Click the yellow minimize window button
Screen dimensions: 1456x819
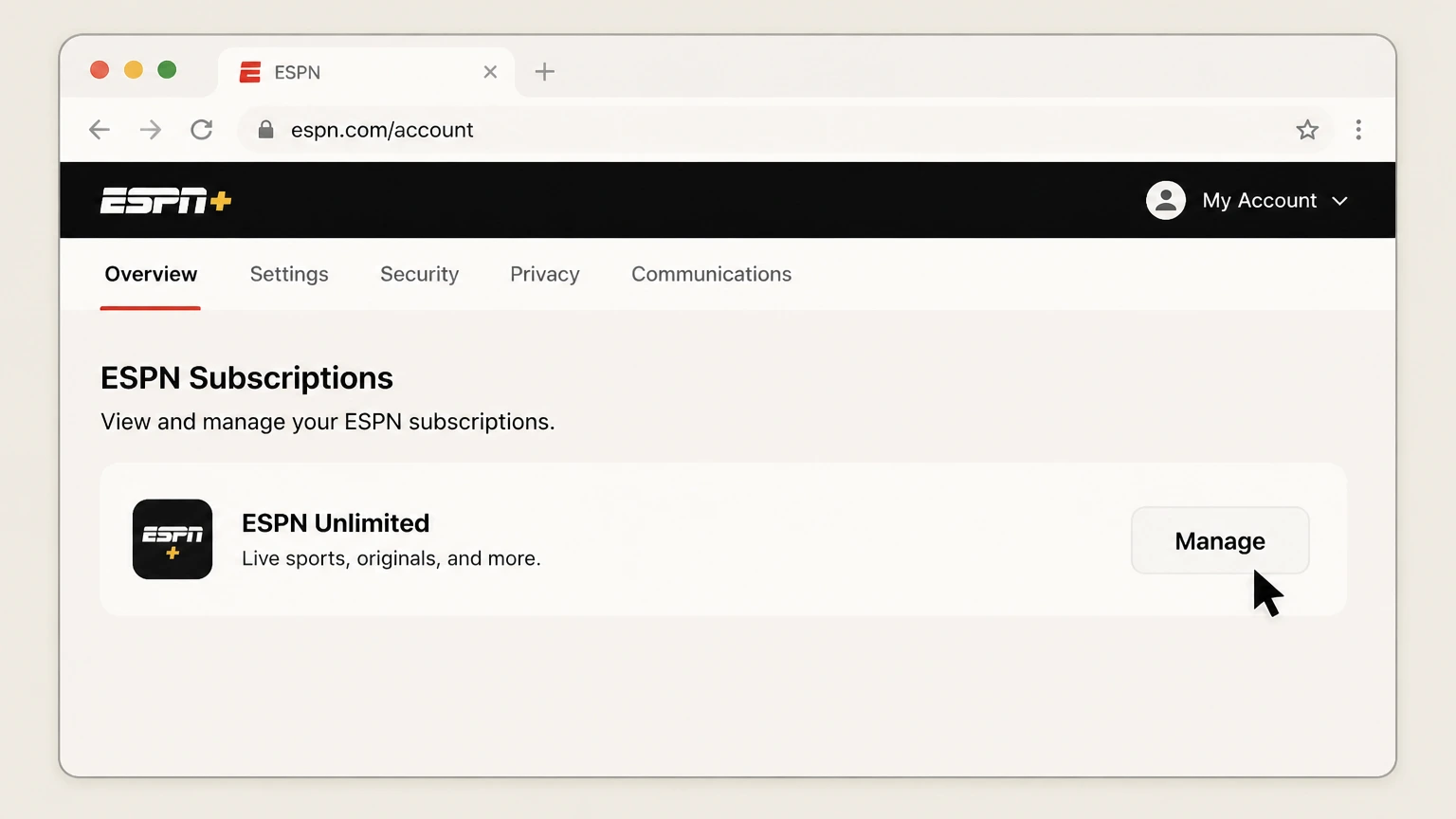(x=134, y=70)
